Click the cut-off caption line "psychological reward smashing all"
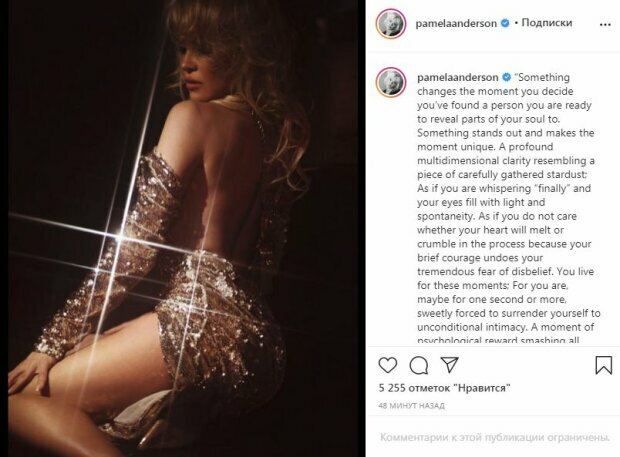The image size is (620, 457). (x=498, y=340)
